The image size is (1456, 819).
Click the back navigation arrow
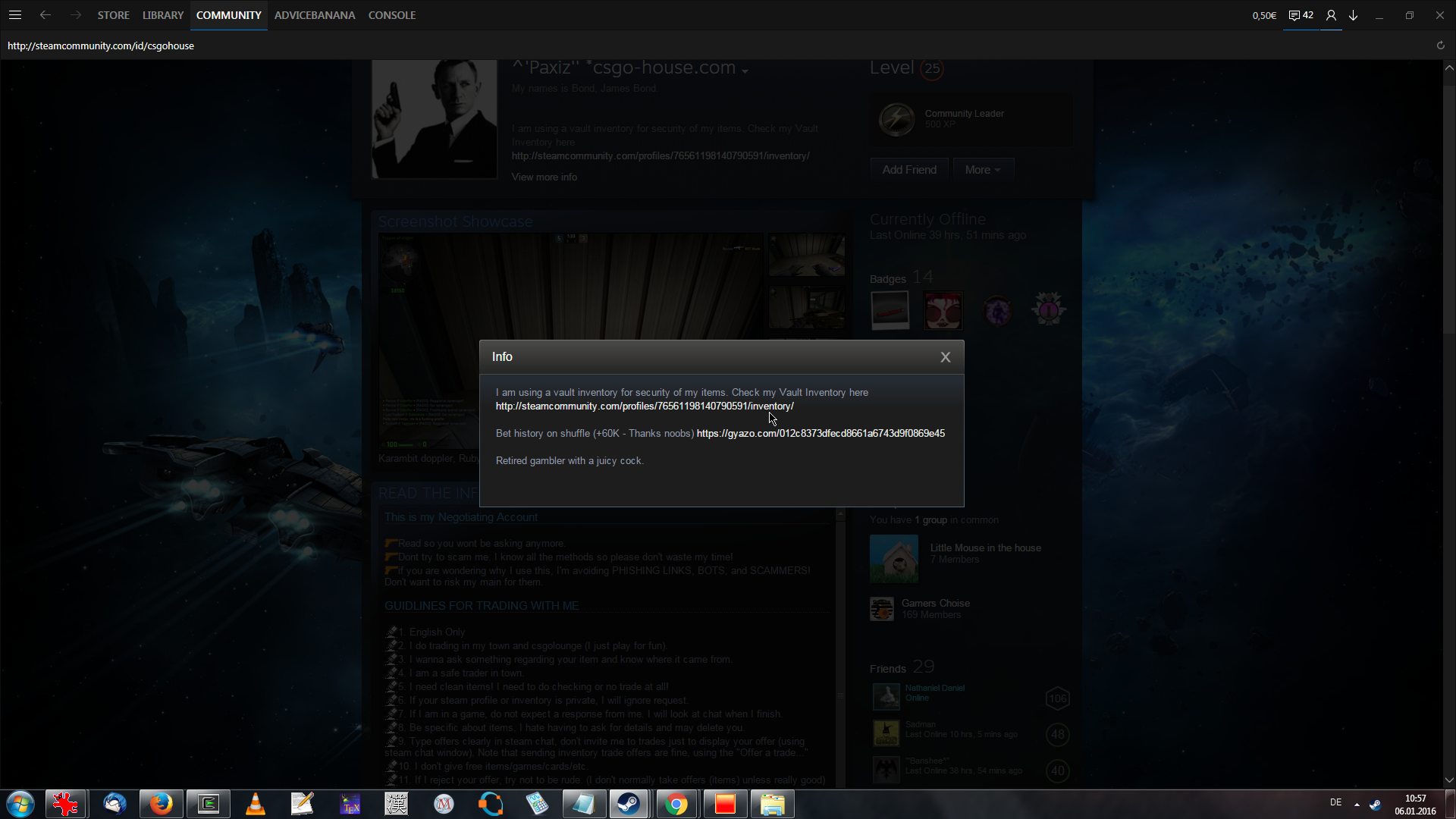point(45,15)
